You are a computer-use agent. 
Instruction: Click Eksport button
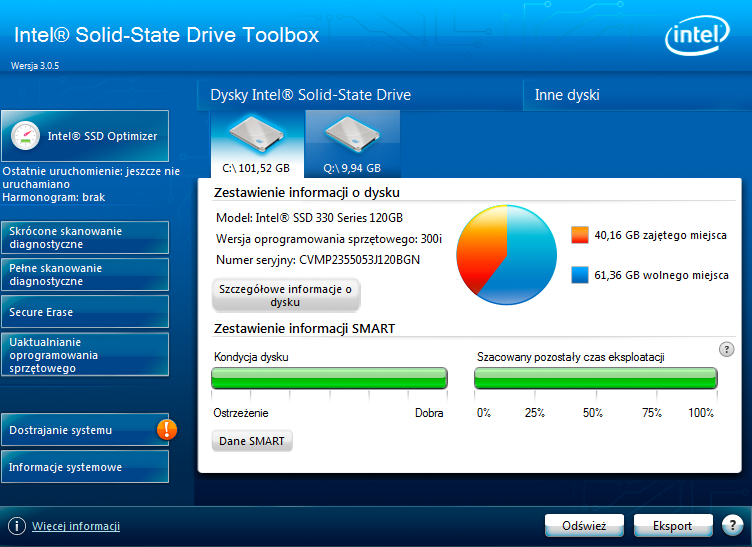pos(672,526)
